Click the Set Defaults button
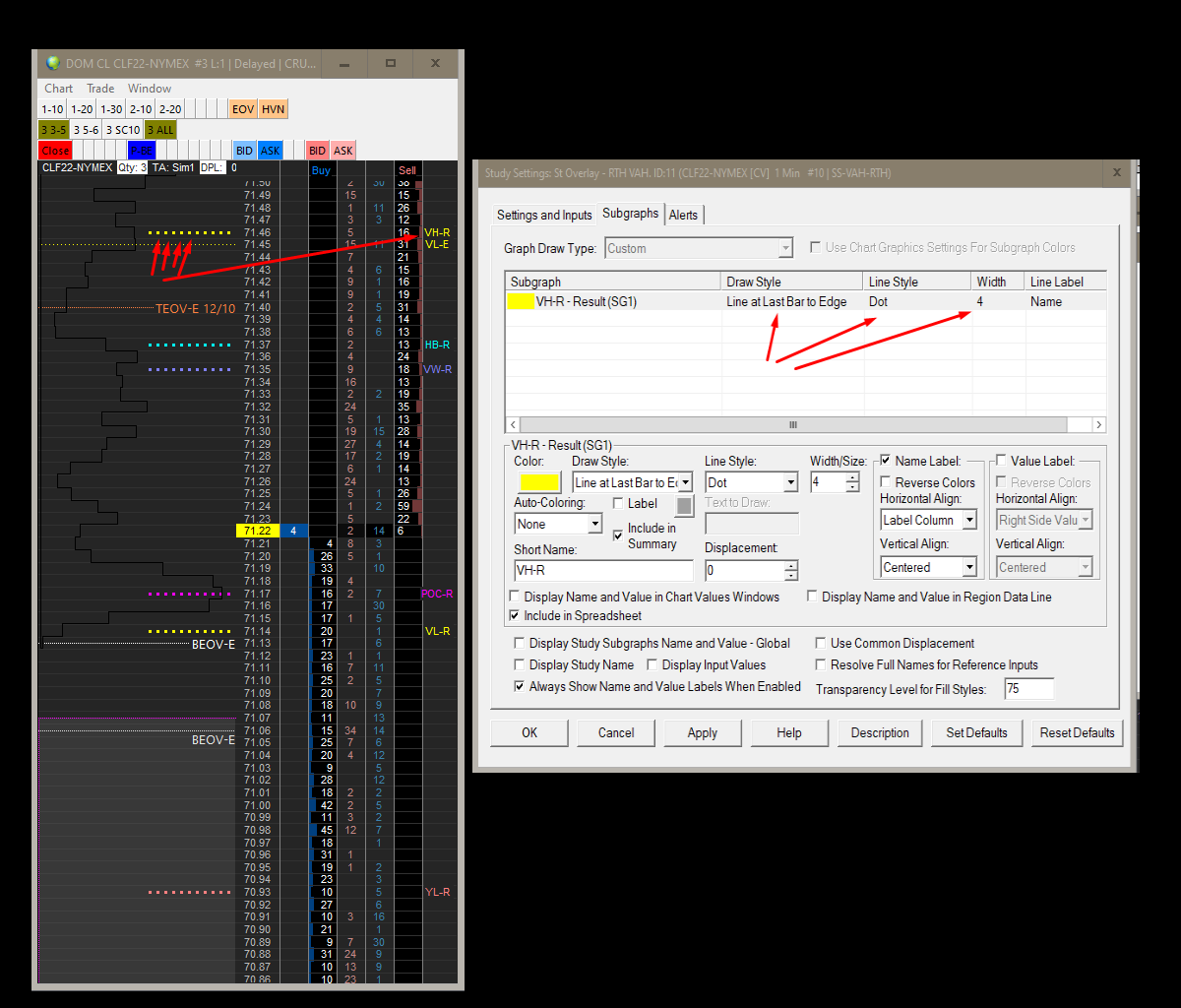Screen dimensions: 1181x1008 (x=976, y=732)
